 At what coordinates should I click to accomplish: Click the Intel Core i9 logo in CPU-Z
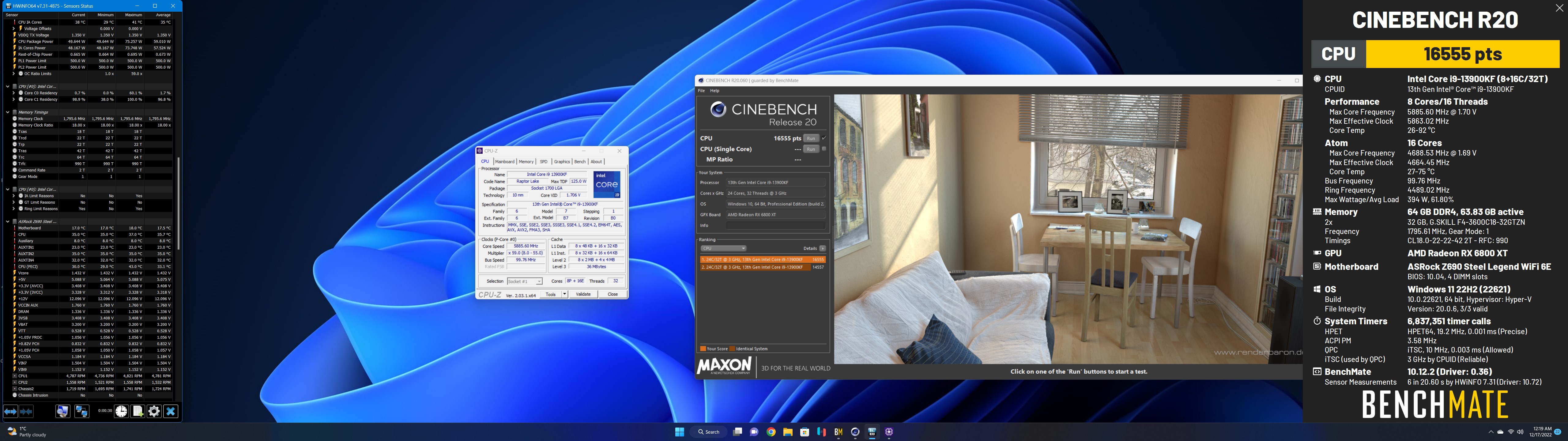(x=607, y=185)
